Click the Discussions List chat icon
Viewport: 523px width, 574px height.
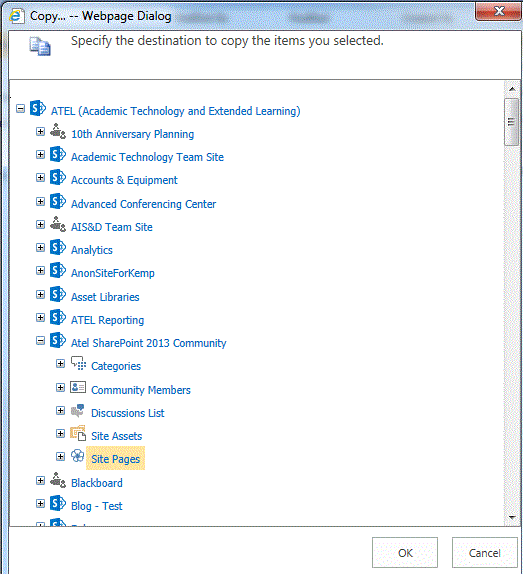tap(78, 410)
